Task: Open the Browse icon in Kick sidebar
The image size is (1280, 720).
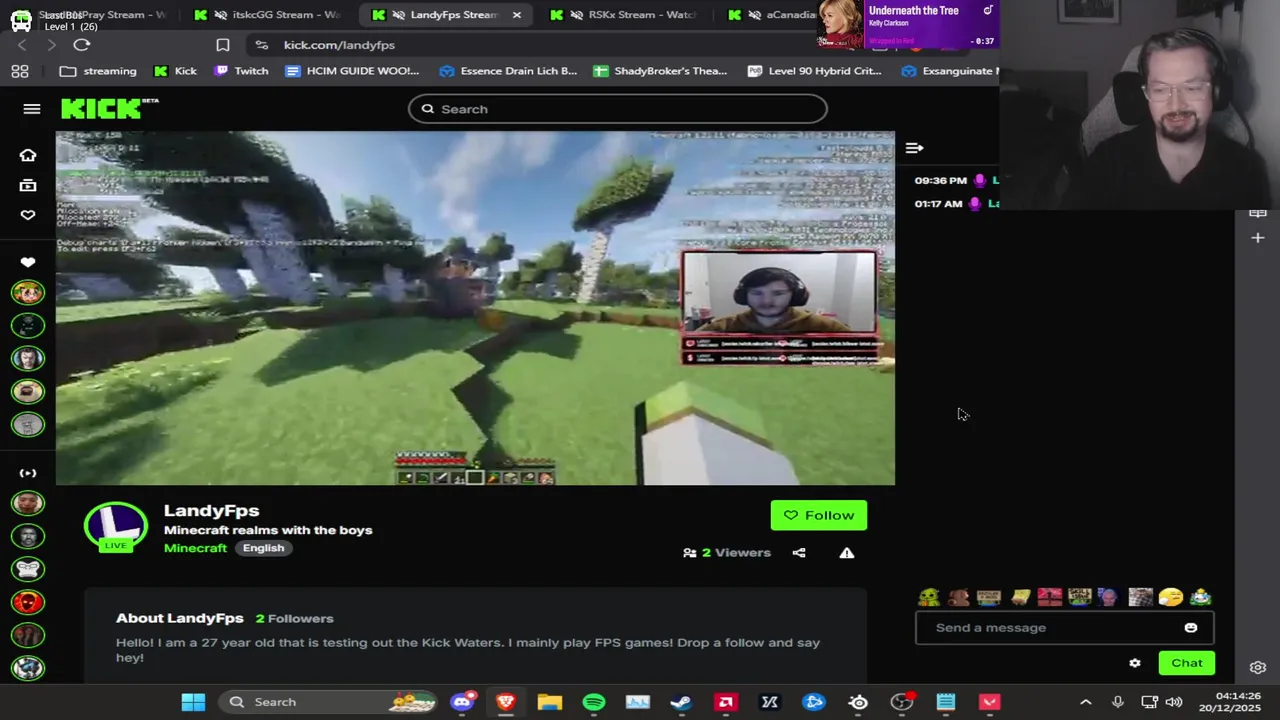Action: click(x=28, y=185)
